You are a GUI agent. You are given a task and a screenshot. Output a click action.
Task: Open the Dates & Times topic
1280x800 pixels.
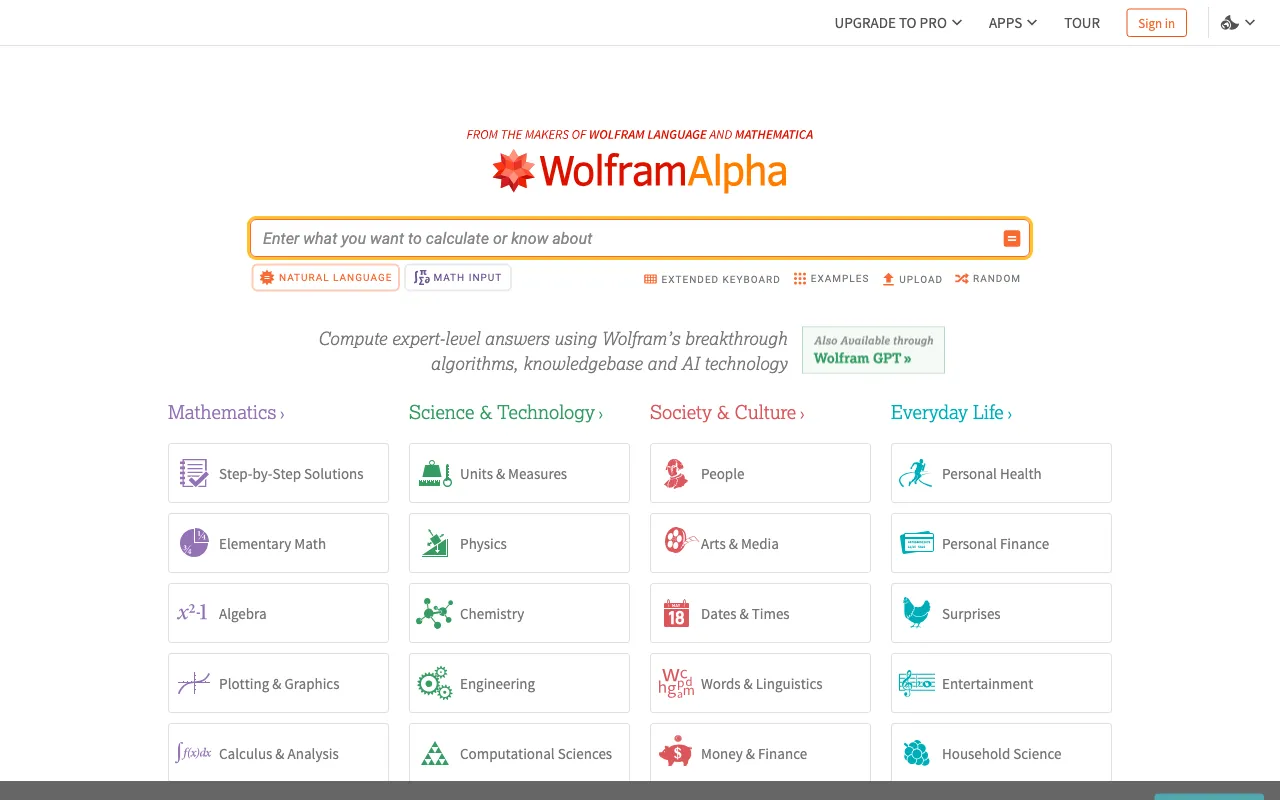coord(760,613)
